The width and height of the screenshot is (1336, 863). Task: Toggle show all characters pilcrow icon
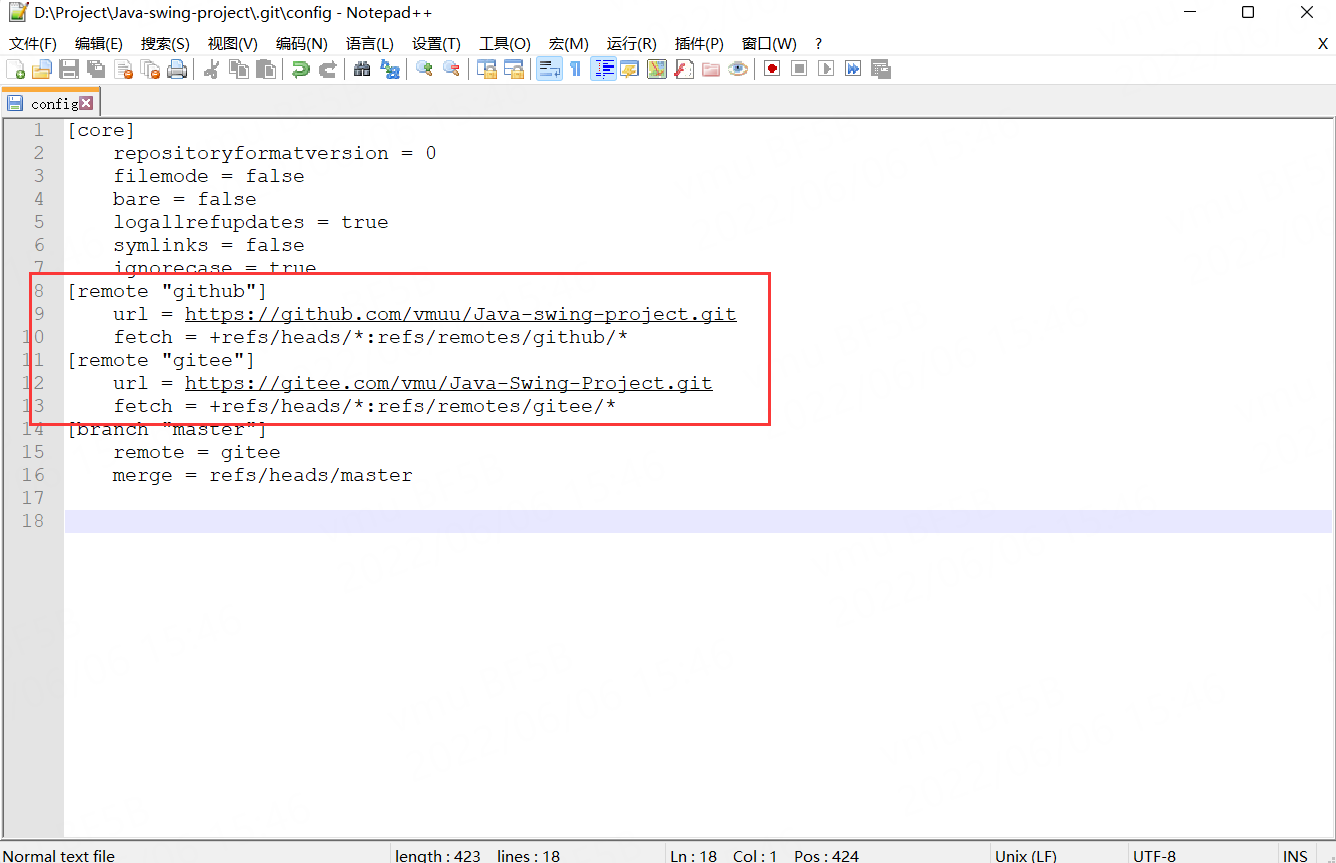[x=576, y=69]
